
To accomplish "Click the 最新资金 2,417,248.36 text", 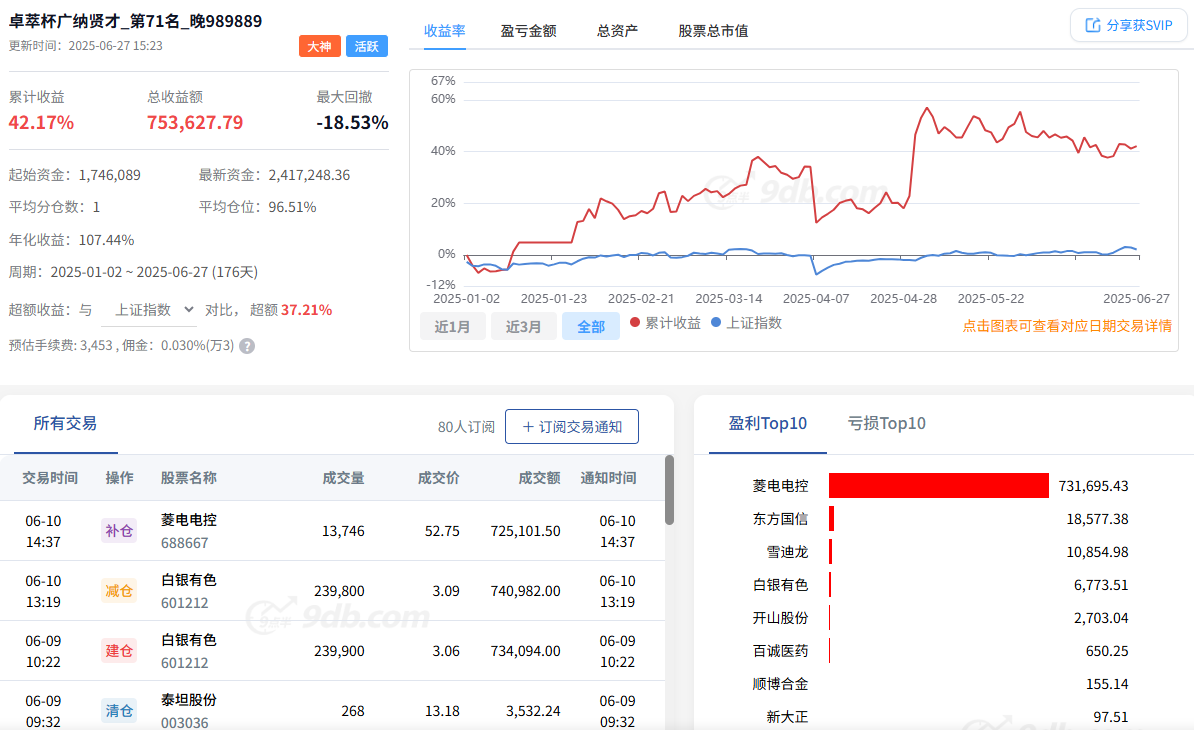I will tap(274, 175).
